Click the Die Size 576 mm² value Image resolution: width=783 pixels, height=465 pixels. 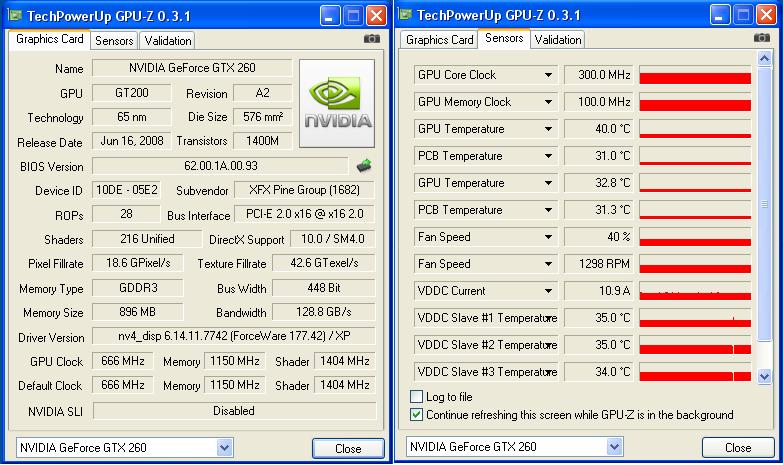tap(263, 117)
